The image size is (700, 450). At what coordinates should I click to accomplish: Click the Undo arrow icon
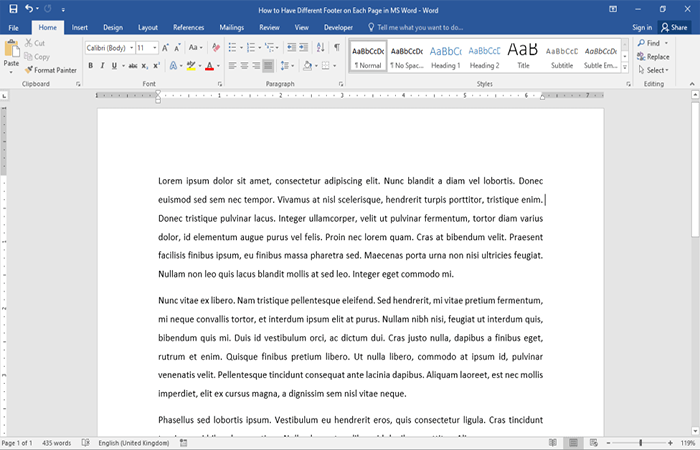pos(30,9)
